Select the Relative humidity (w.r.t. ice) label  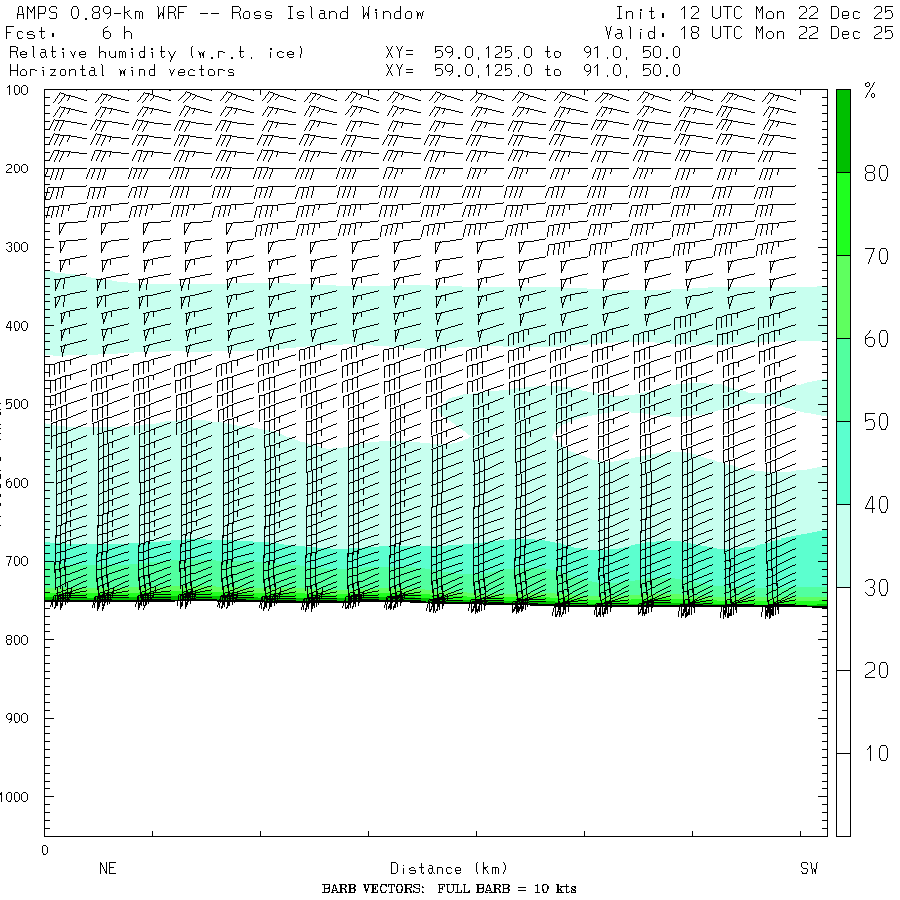point(156,52)
